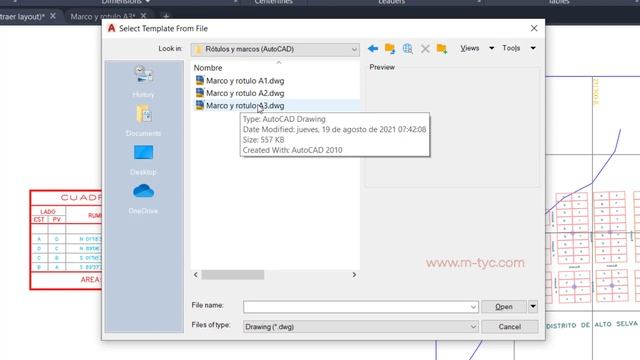Viewport: 640px width, 360px height.
Task: Create a new folder
Action: click(x=442, y=49)
